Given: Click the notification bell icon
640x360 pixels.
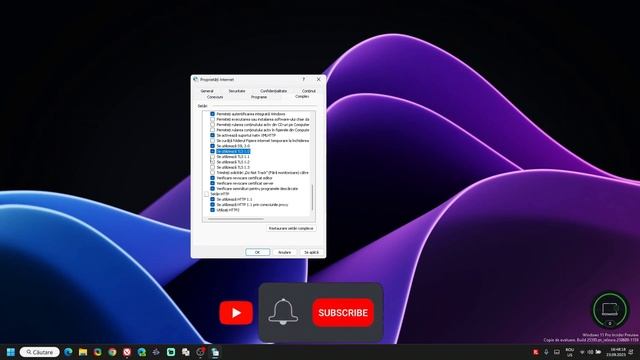Looking at the screenshot, I should coord(283,312).
